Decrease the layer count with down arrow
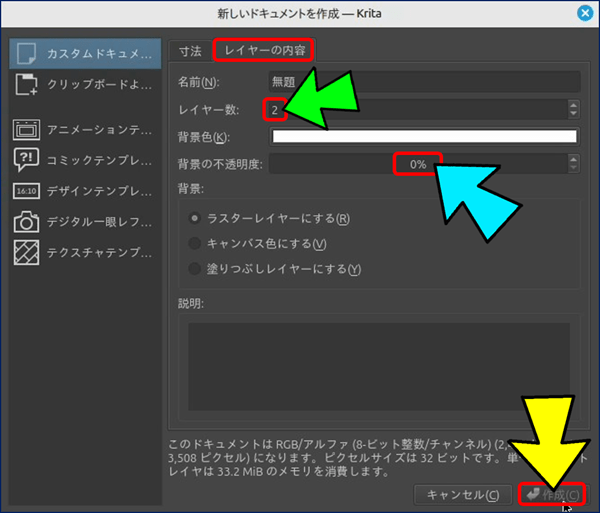This screenshot has height=513, width=600. coord(573,114)
